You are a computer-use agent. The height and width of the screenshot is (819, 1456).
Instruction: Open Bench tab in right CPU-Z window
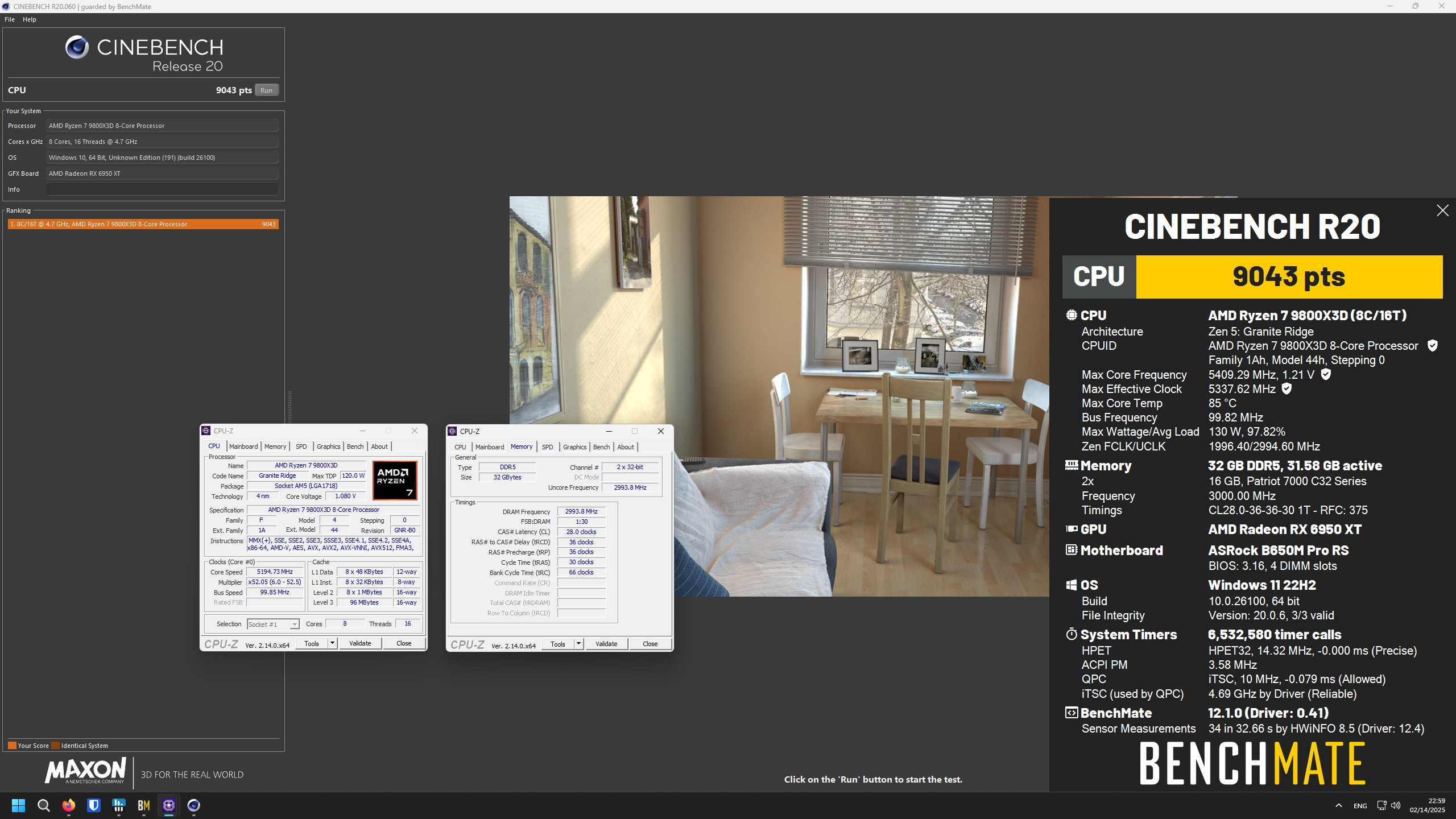[602, 447]
